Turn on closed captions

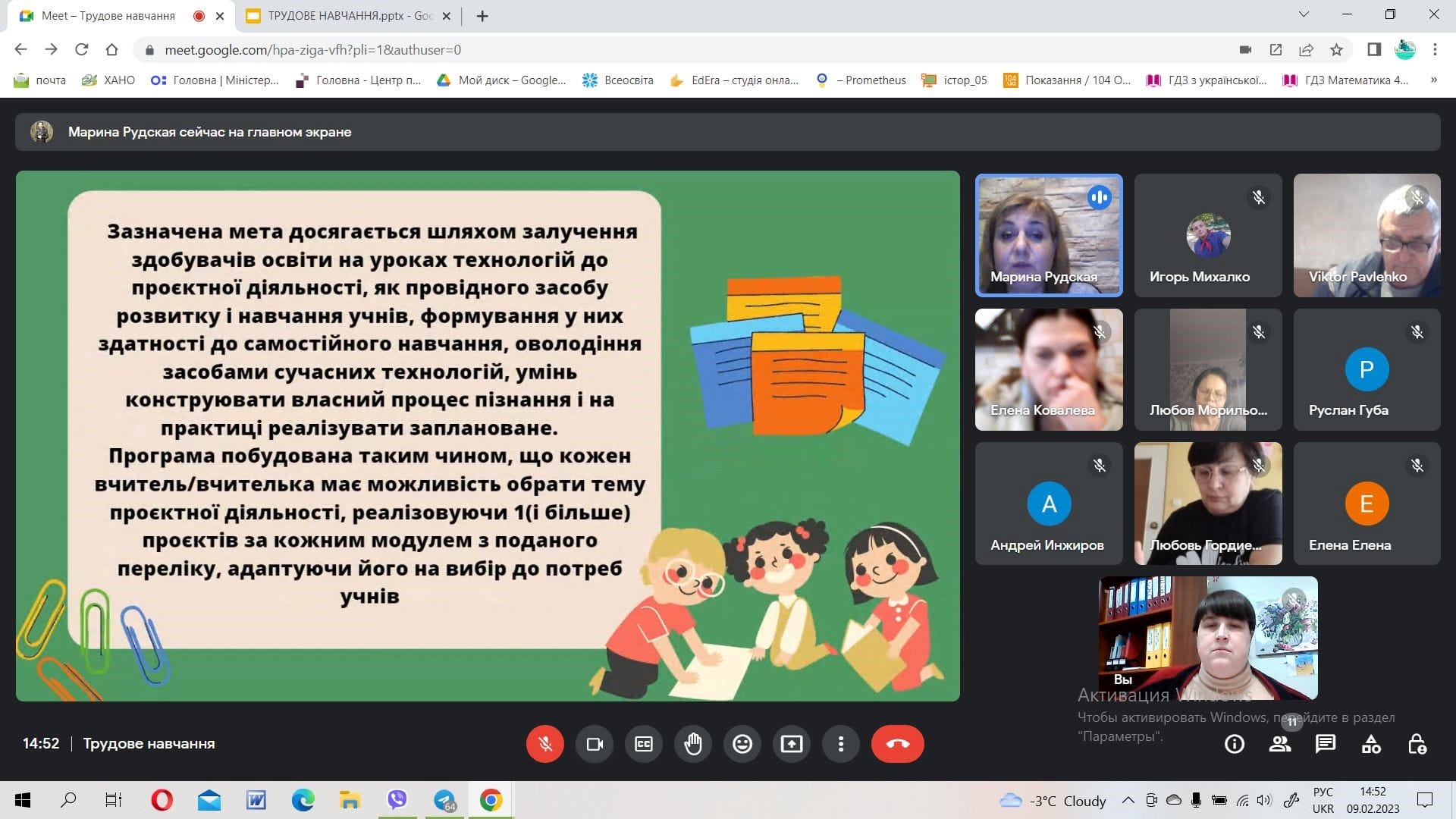tap(644, 744)
